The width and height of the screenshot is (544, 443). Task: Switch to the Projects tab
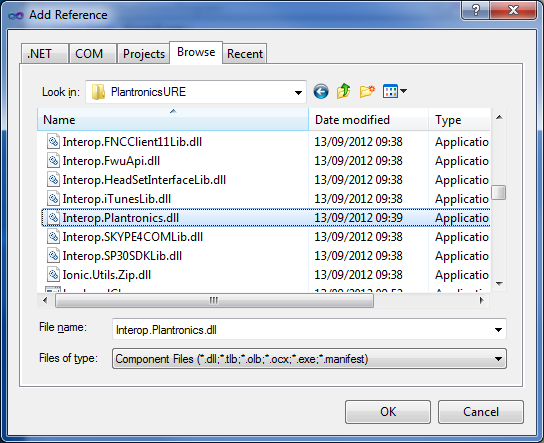click(x=143, y=54)
